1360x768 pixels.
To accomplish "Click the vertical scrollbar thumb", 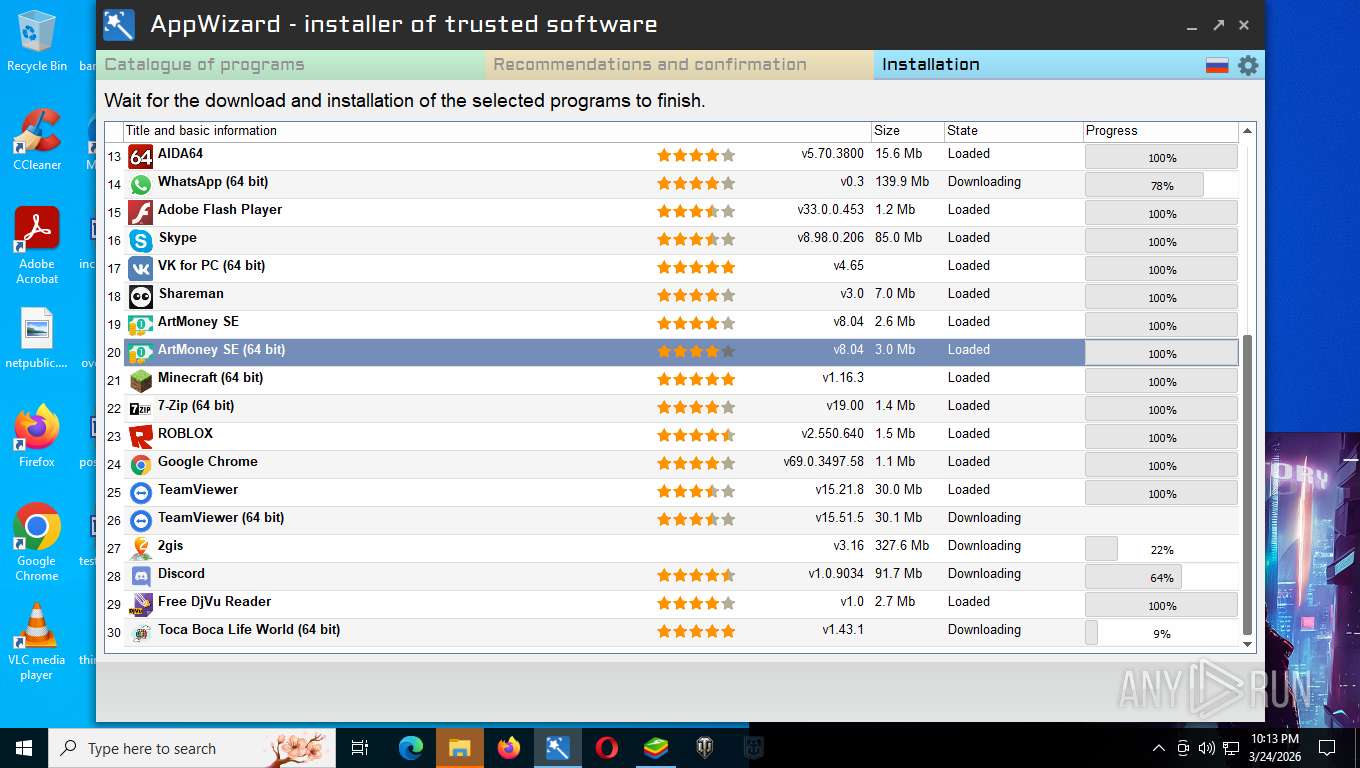I will coord(1247,485).
